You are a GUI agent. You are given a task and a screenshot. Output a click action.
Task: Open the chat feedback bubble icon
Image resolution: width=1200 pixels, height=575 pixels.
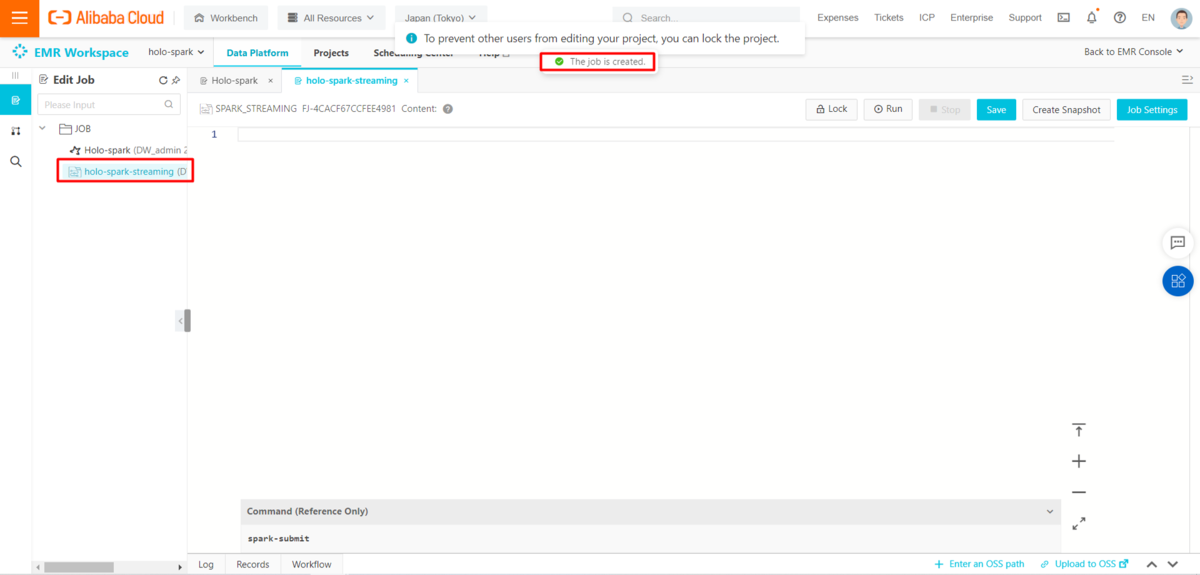click(x=1177, y=242)
